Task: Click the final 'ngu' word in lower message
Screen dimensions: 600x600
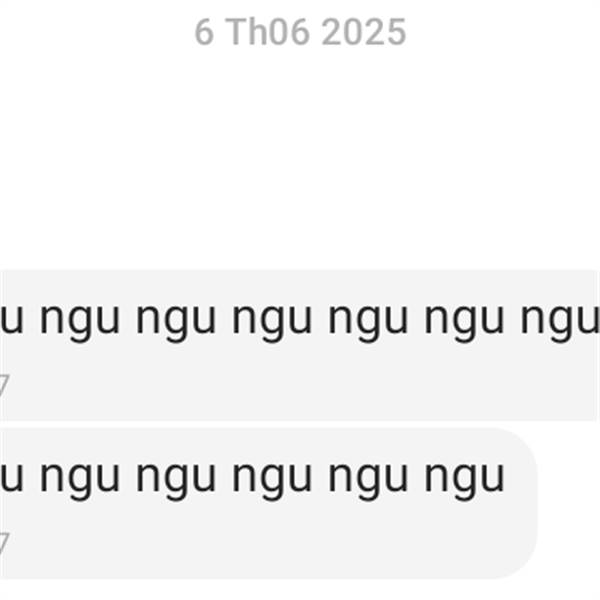Action: click(x=465, y=481)
